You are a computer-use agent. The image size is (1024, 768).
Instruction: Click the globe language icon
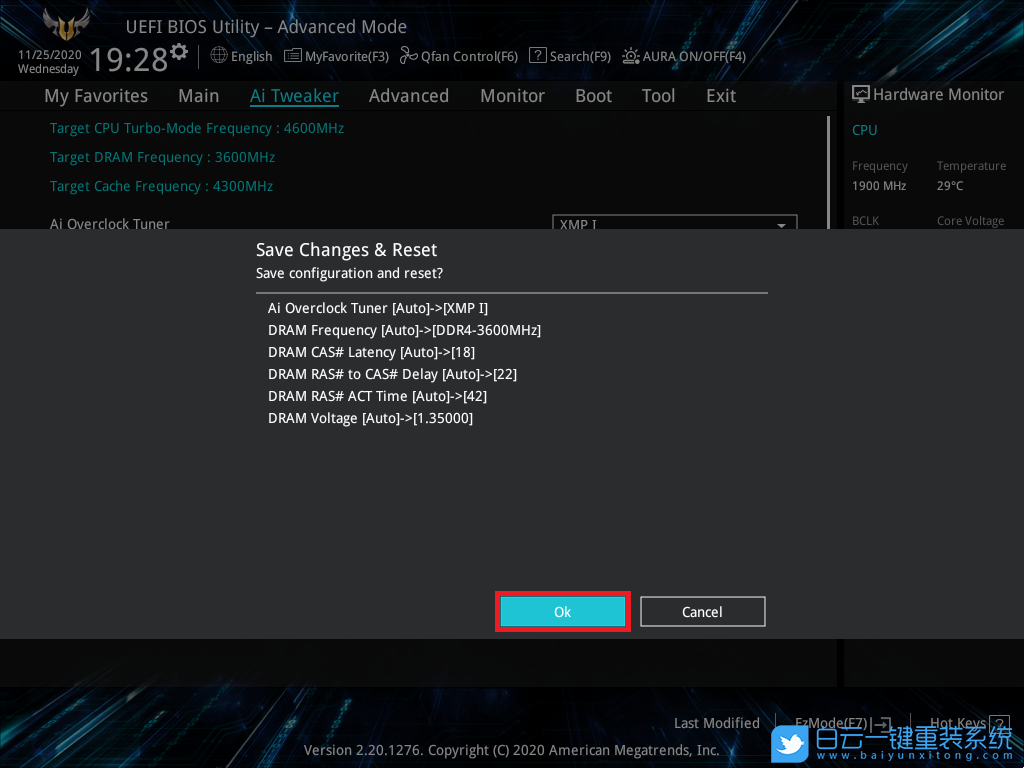[219, 56]
